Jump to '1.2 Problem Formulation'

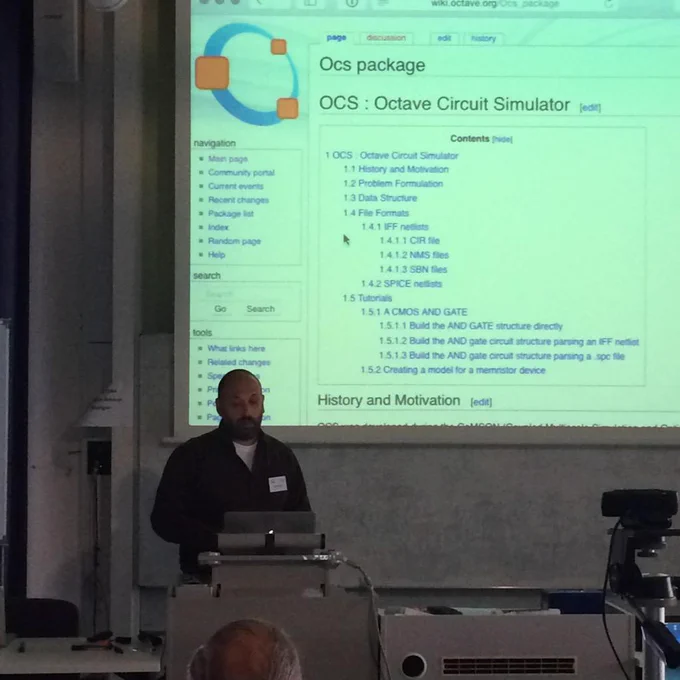393,183
